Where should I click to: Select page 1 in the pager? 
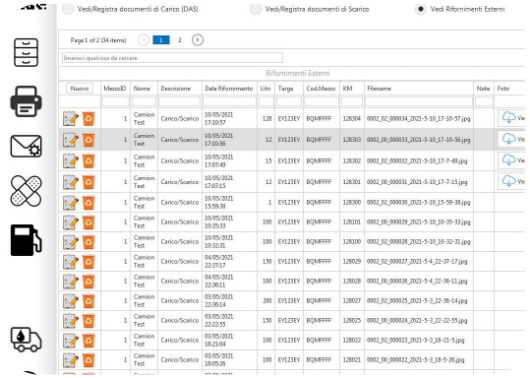coord(161,40)
